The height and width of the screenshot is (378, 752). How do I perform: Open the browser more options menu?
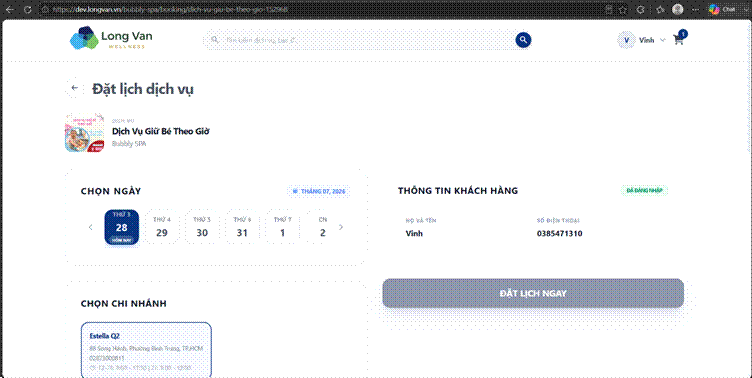coord(695,10)
